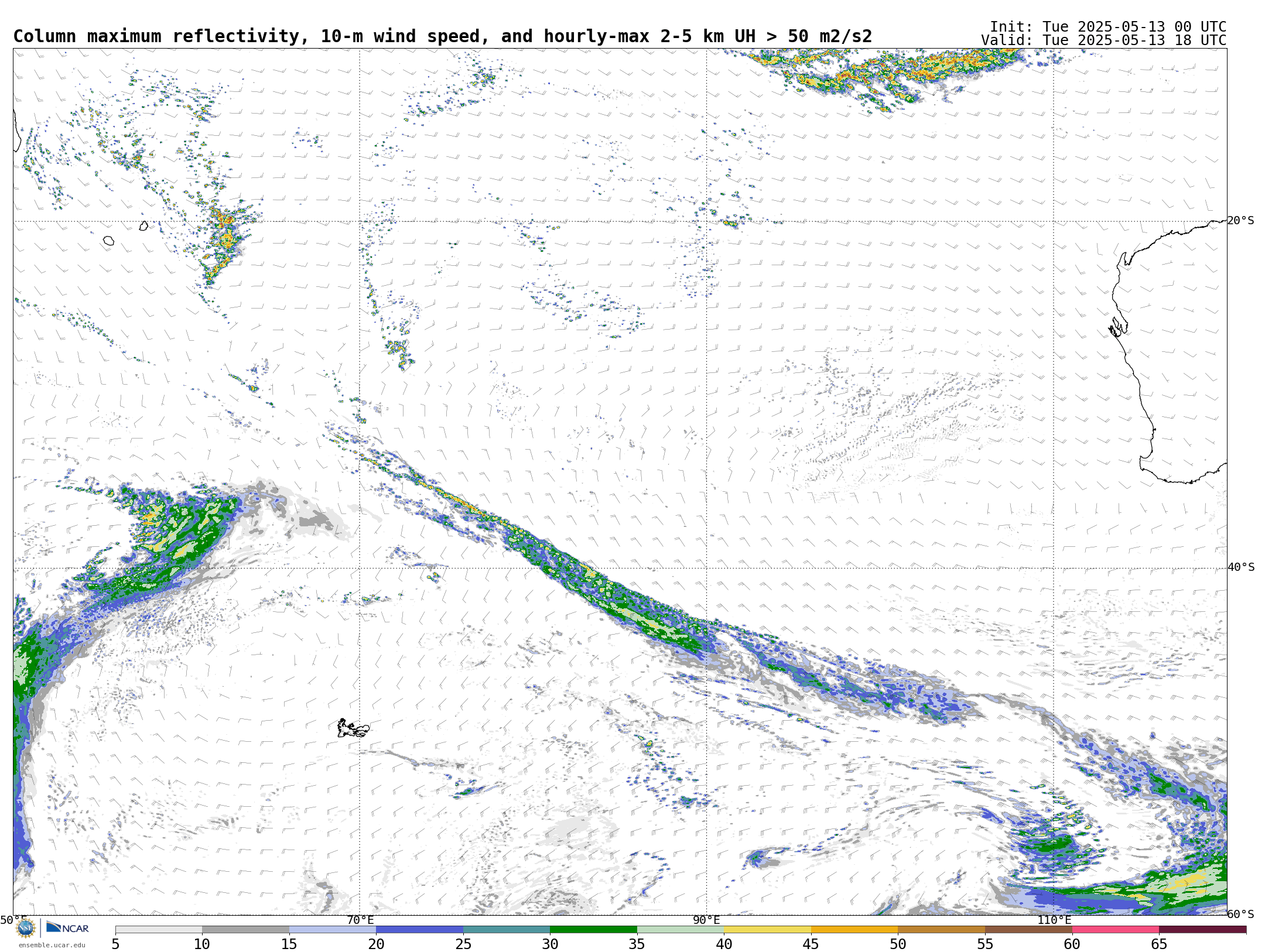Click the 45–50 dBZ orange swatch

pos(854,930)
